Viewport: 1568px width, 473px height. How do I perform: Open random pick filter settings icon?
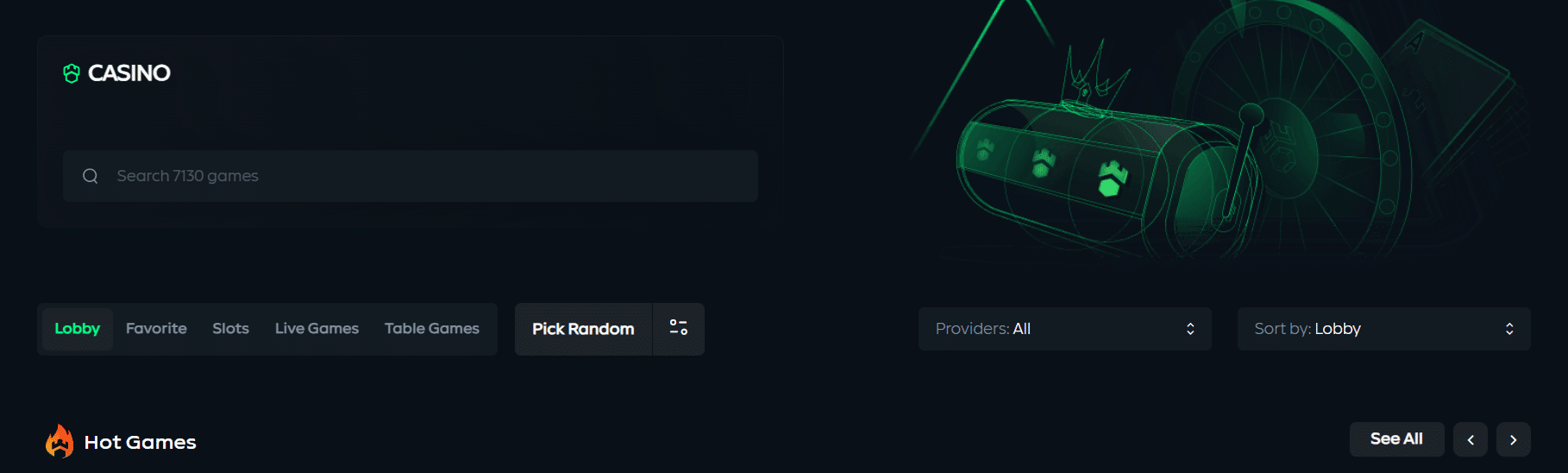pos(679,328)
